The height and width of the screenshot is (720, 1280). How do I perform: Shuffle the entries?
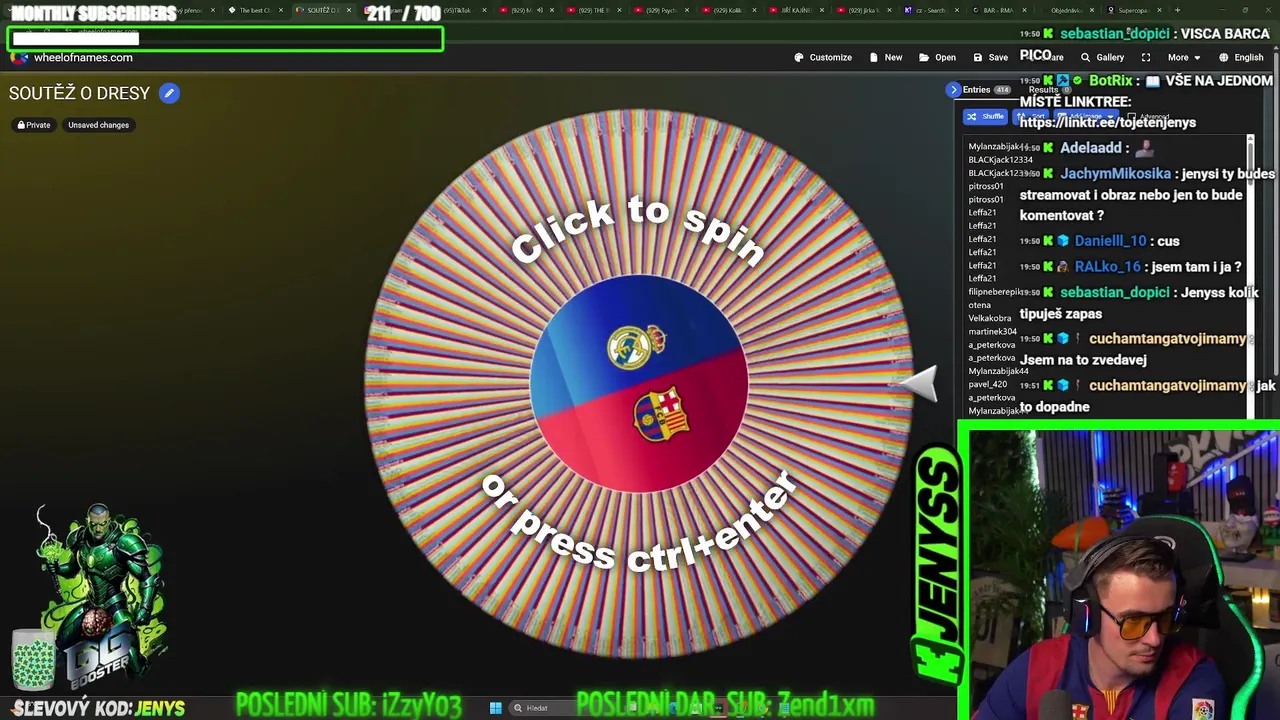985,116
